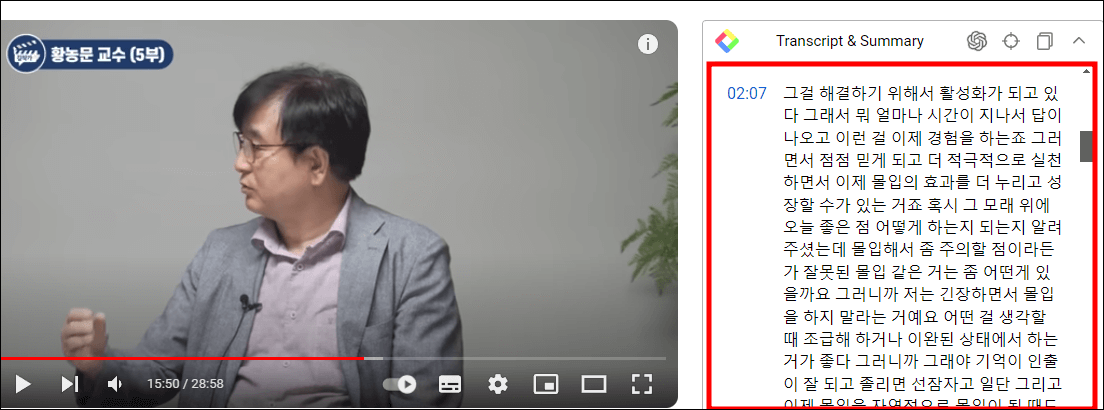1104x410 pixels.
Task: Open video settings gear
Action: pyautogui.click(x=498, y=384)
